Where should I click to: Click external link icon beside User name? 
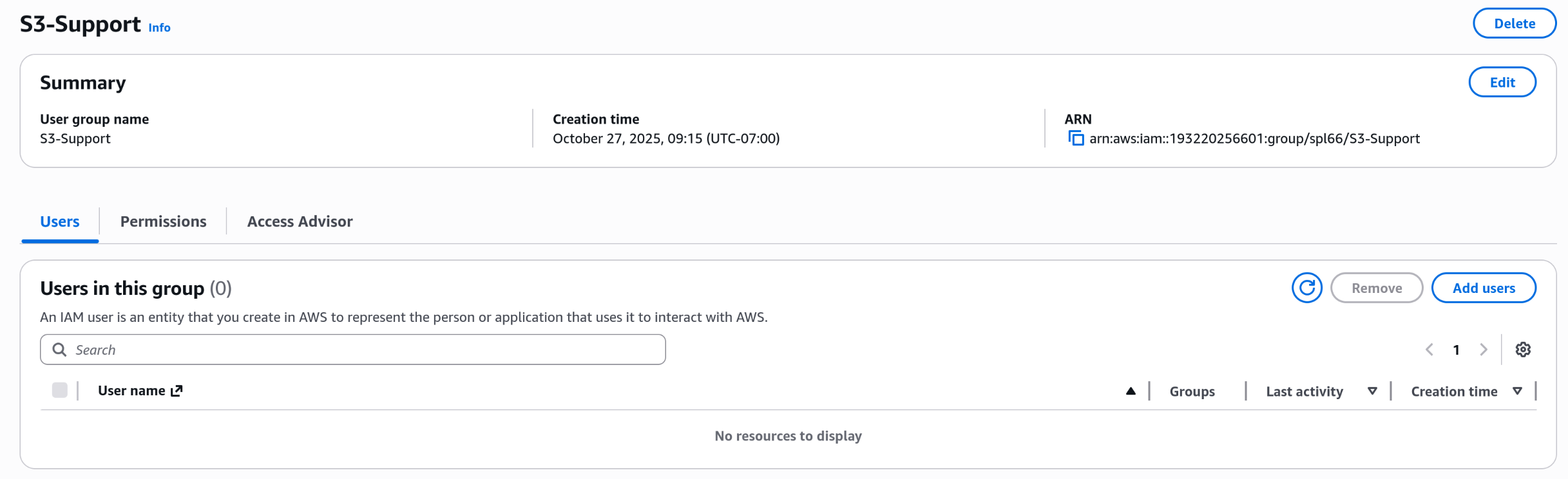pos(177,391)
